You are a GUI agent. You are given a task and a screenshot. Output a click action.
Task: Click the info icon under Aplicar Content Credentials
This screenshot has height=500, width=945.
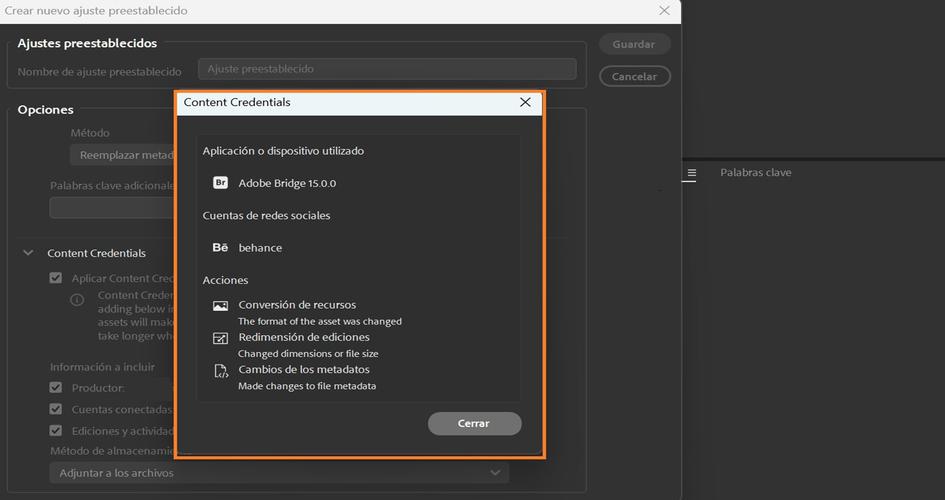coord(77,300)
